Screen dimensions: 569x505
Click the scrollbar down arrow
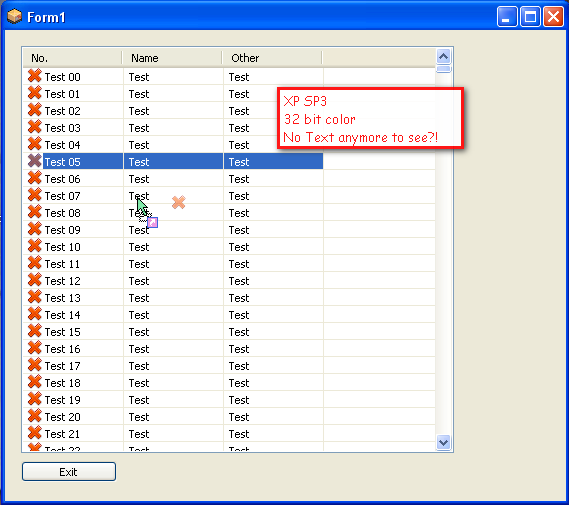click(443, 443)
